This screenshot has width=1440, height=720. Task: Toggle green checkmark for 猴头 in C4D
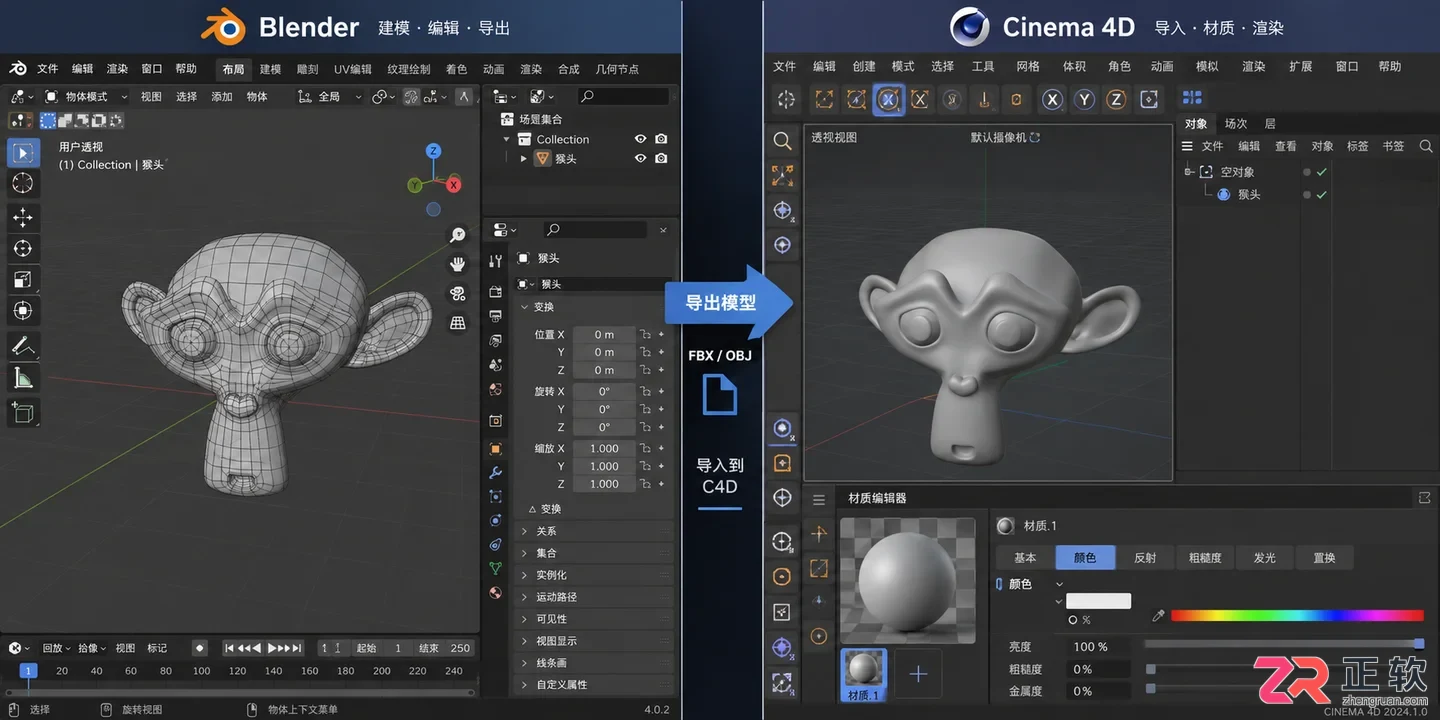point(1321,194)
